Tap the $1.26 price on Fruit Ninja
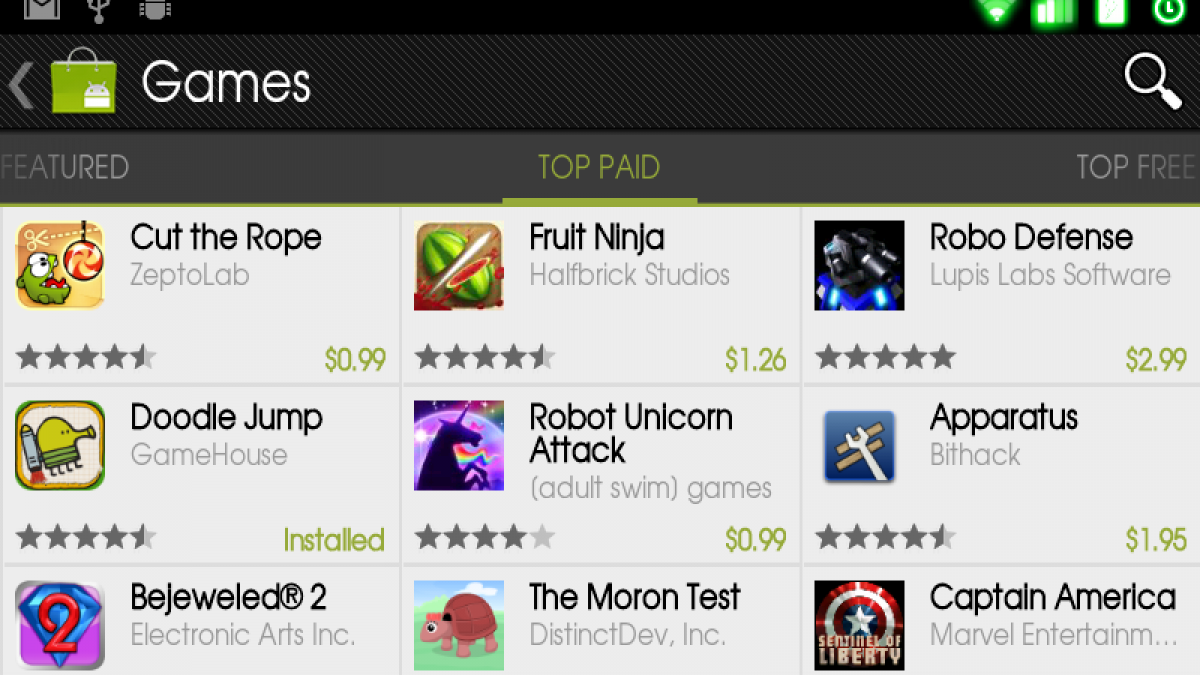This screenshot has width=1200, height=675. coord(756,359)
